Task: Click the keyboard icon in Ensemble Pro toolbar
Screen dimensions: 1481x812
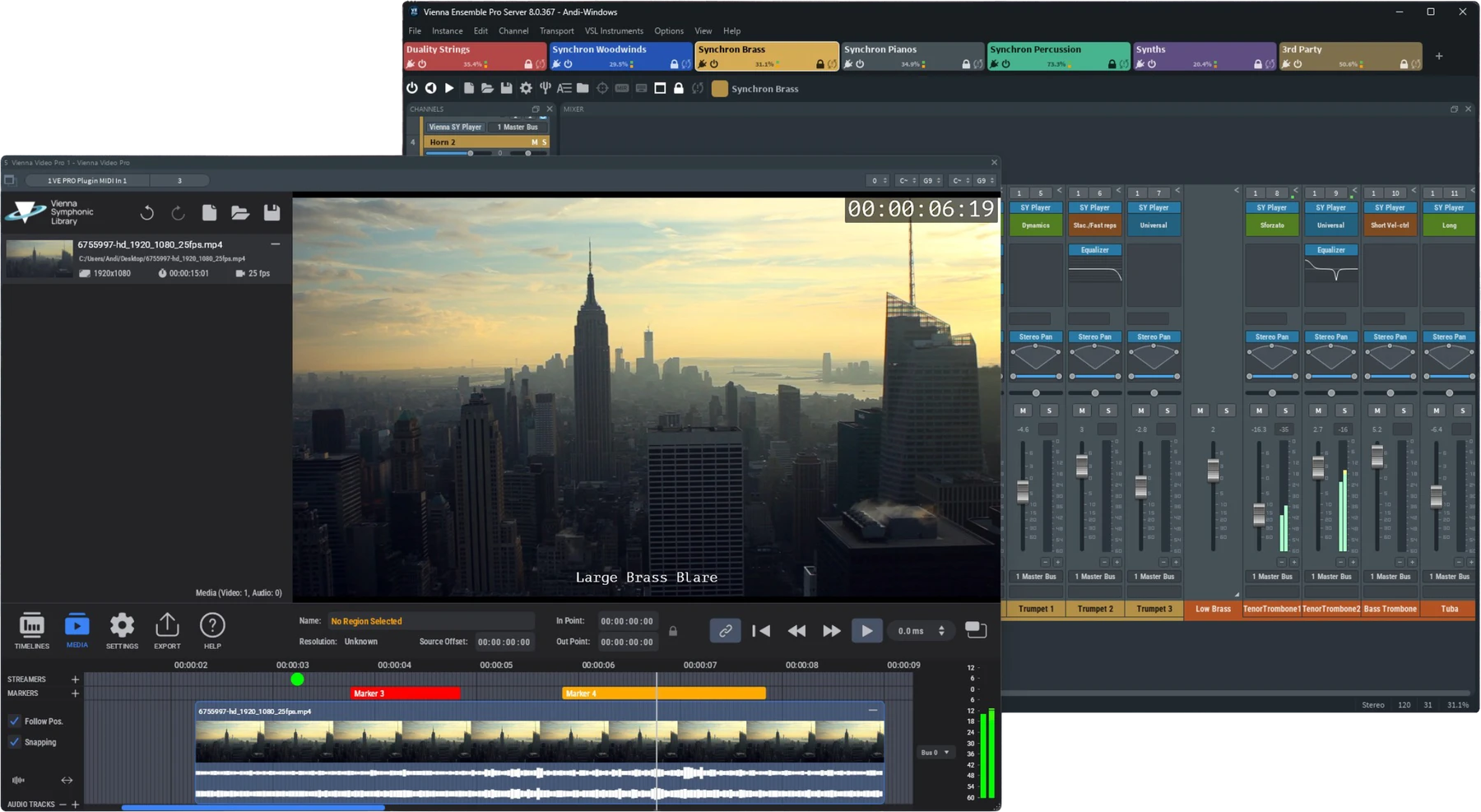Action: tap(641, 88)
